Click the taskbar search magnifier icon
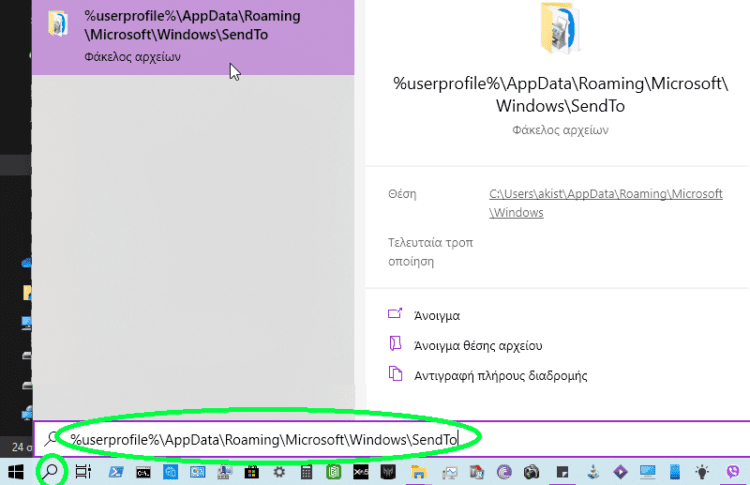The height and width of the screenshot is (485, 750). coord(50,472)
